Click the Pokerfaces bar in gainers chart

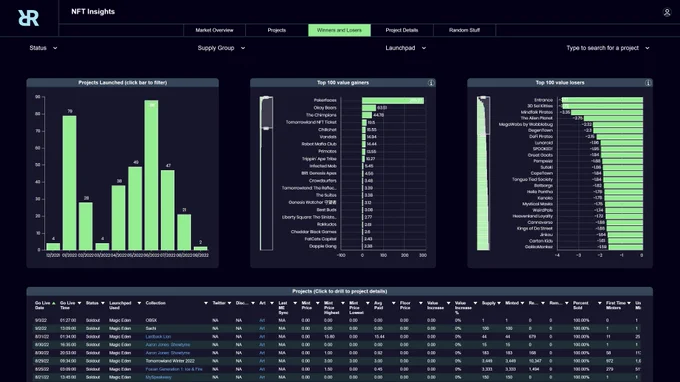pos(393,100)
